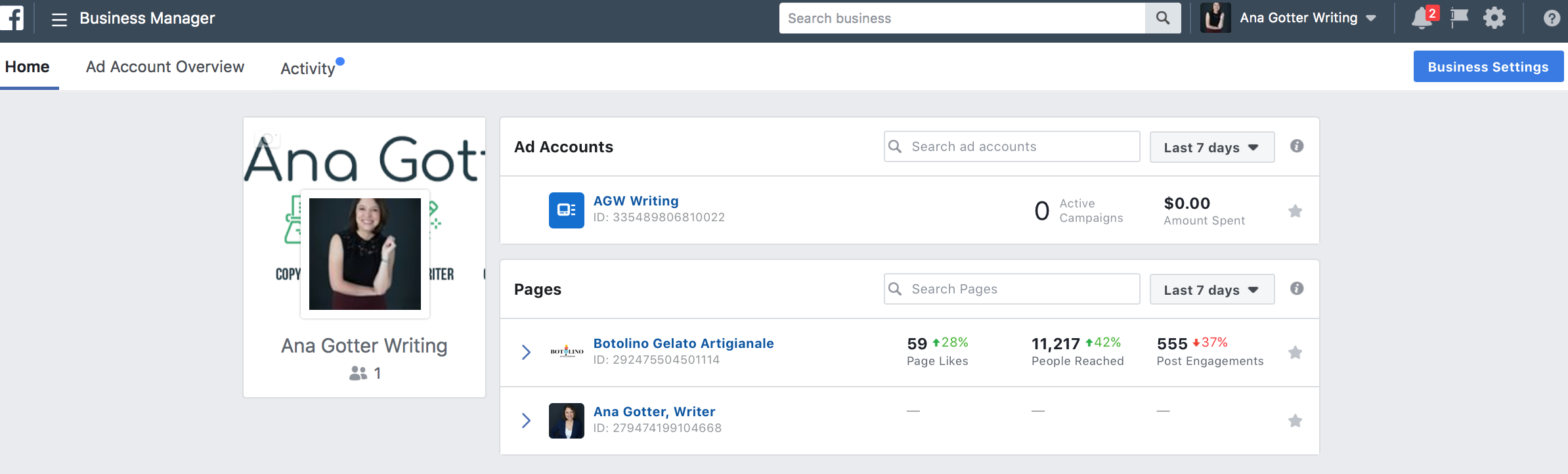
Task: Click the Business Manager title text
Action: 147,18
